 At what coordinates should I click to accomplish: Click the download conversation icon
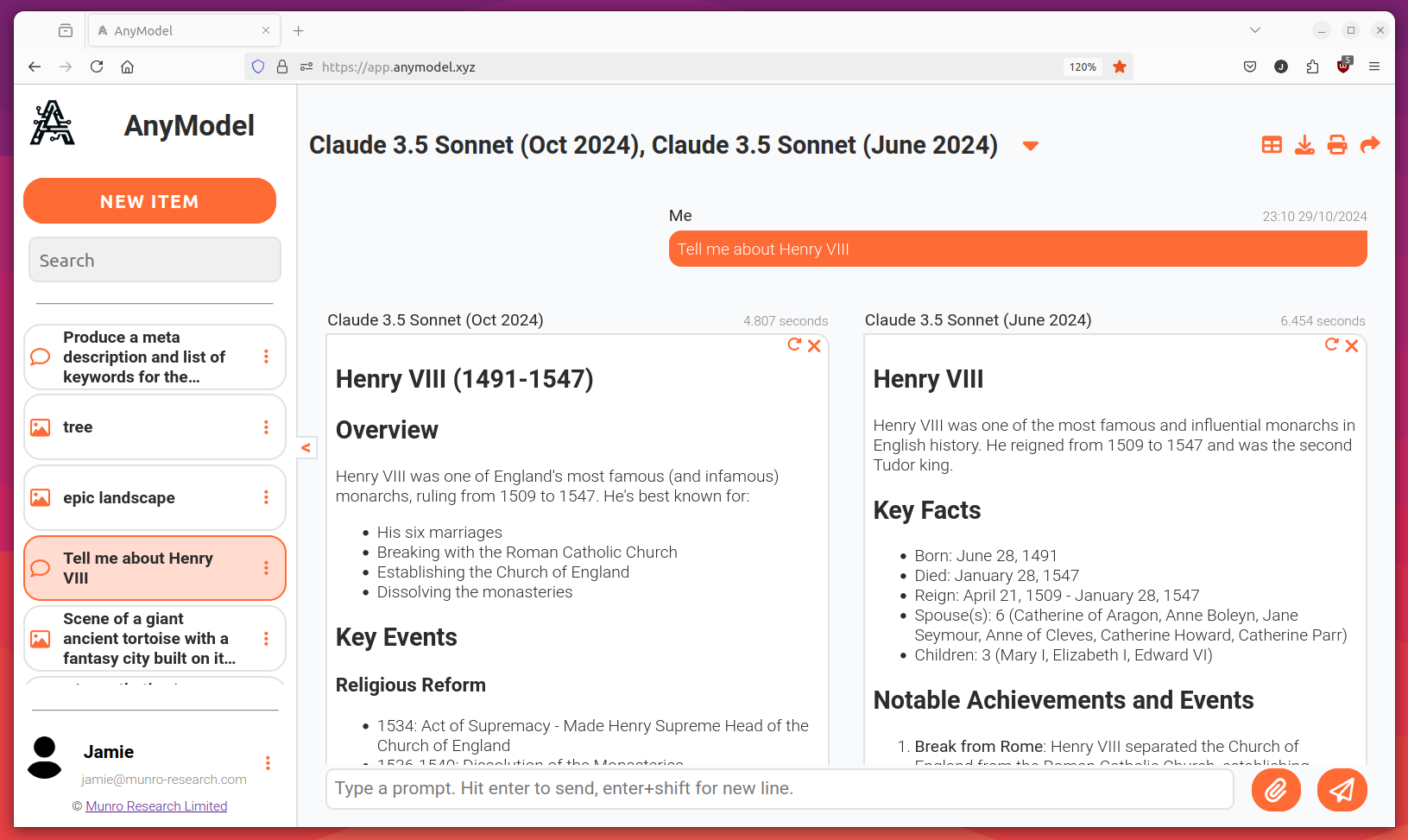[x=1304, y=145]
